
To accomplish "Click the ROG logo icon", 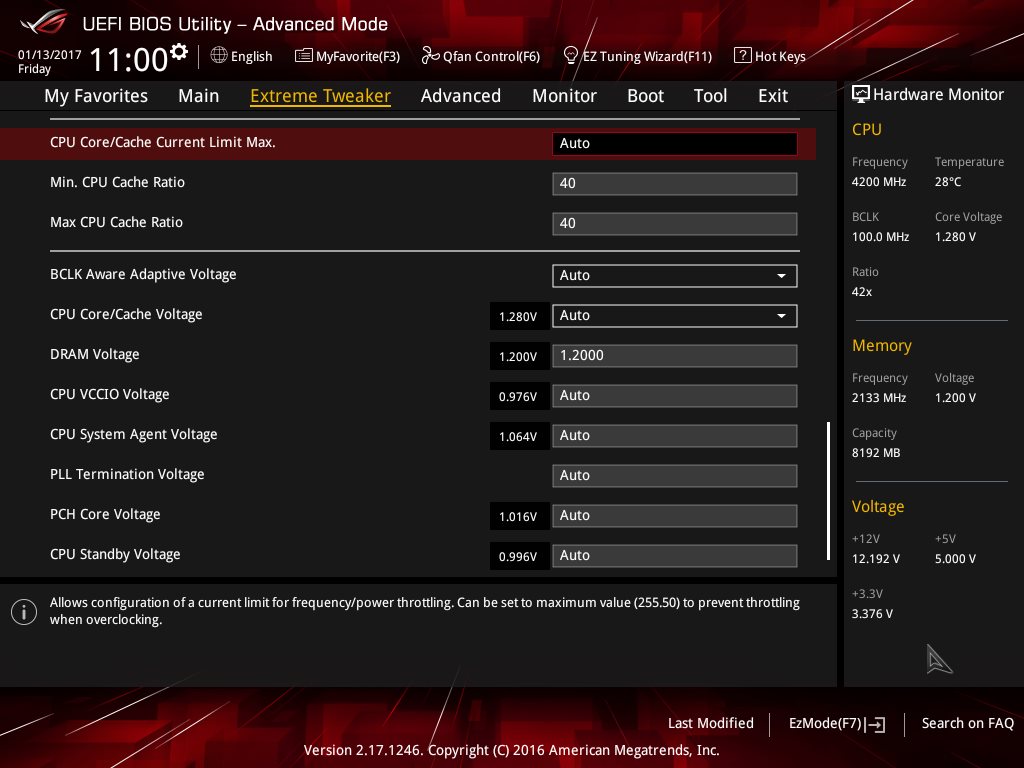I will pos(44,22).
